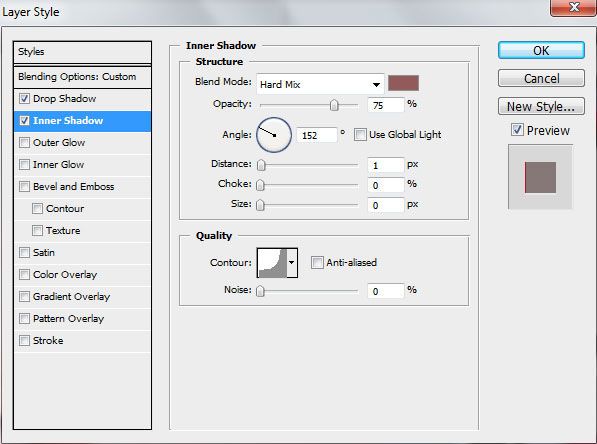Enable the Stroke effect checkbox
The image size is (597, 444).
coord(24,340)
